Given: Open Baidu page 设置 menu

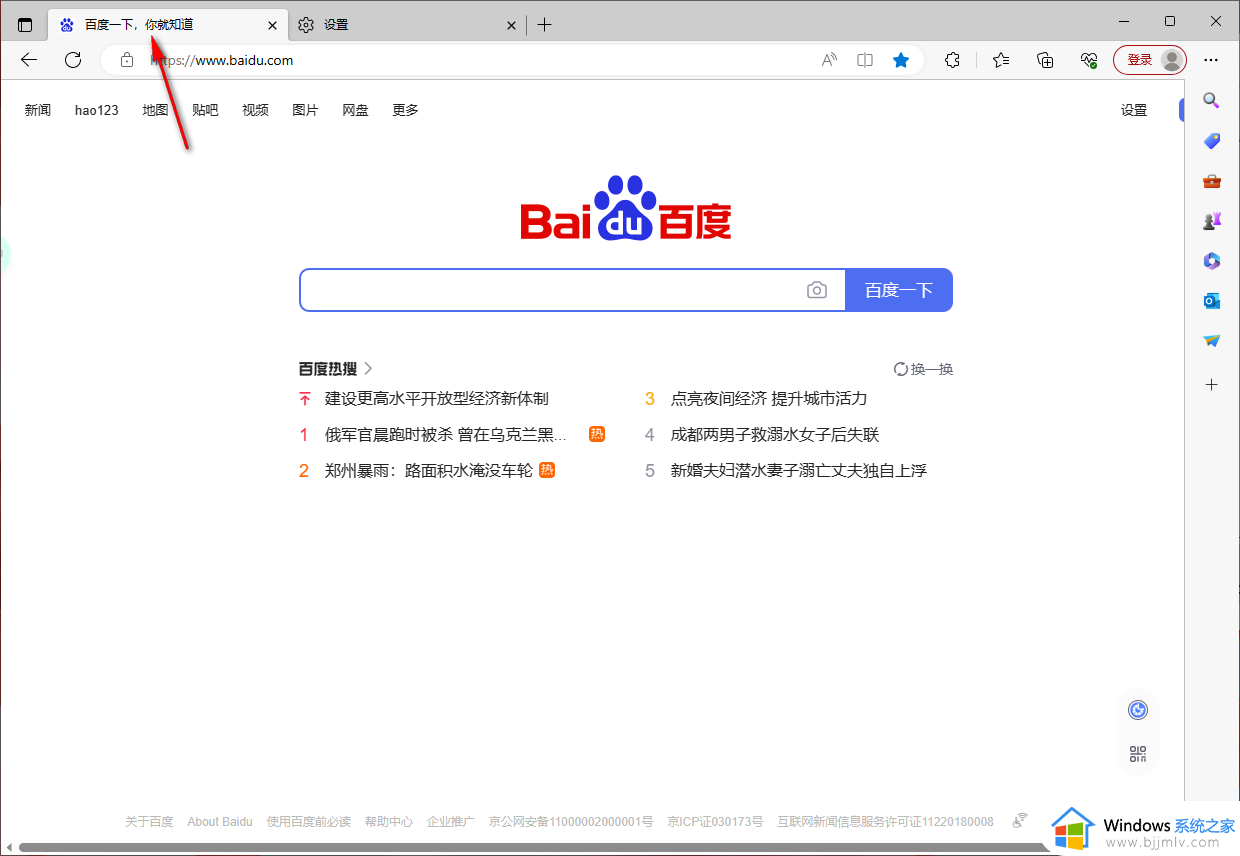Looking at the screenshot, I should pyautogui.click(x=1134, y=110).
